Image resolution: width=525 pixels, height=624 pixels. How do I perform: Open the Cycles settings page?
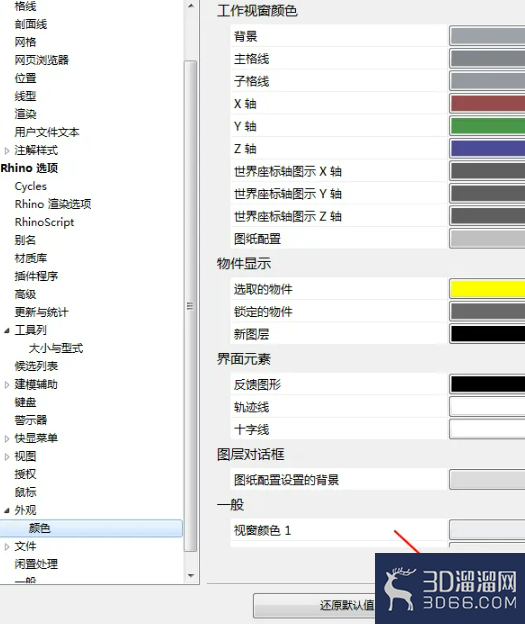click(31, 186)
